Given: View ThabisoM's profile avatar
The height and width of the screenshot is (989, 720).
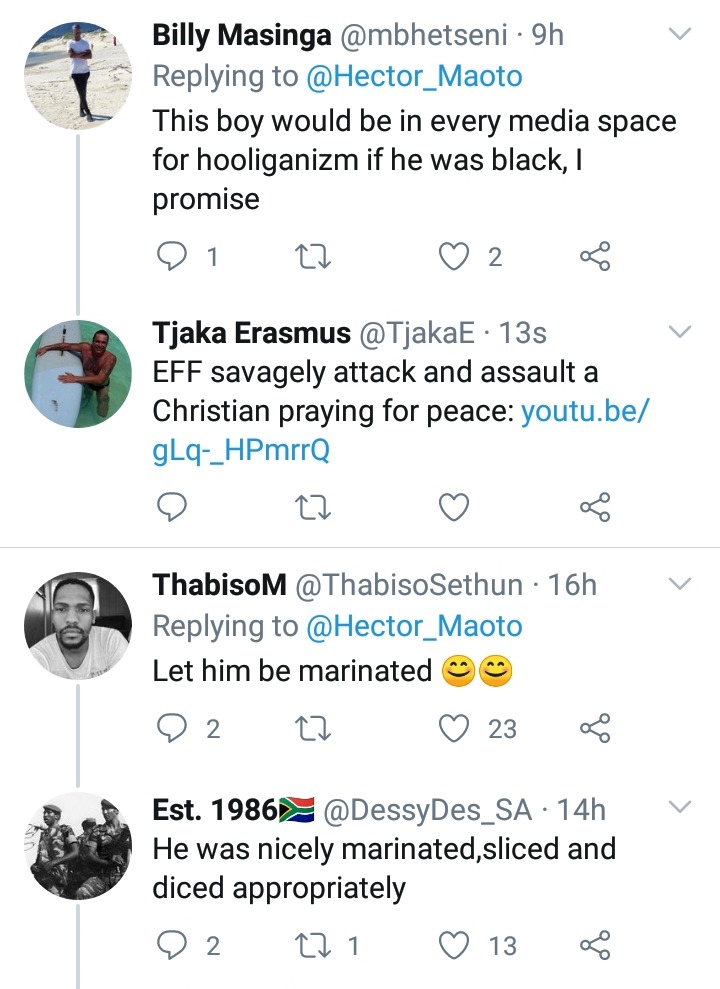Looking at the screenshot, I should (x=78, y=626).
